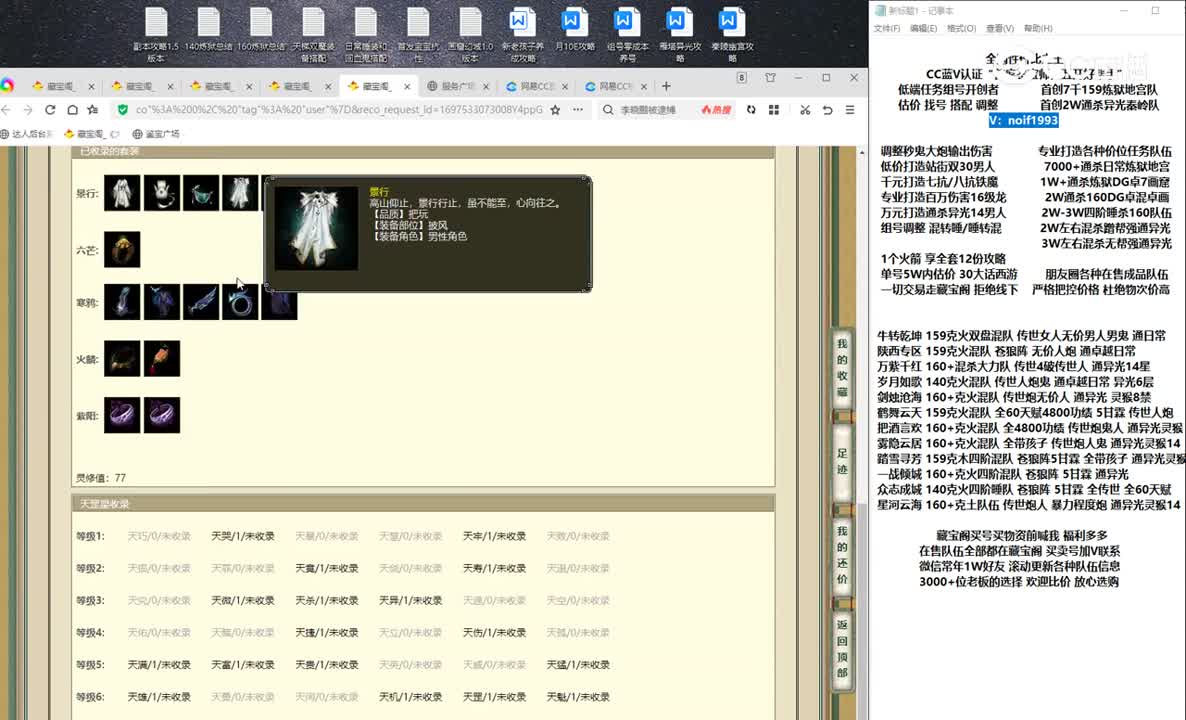Image resolution: width=1186 pixels, height=720 pixels.
Task: Select the "雁塔异光攻略" document icon
Action: pos(679,34)
